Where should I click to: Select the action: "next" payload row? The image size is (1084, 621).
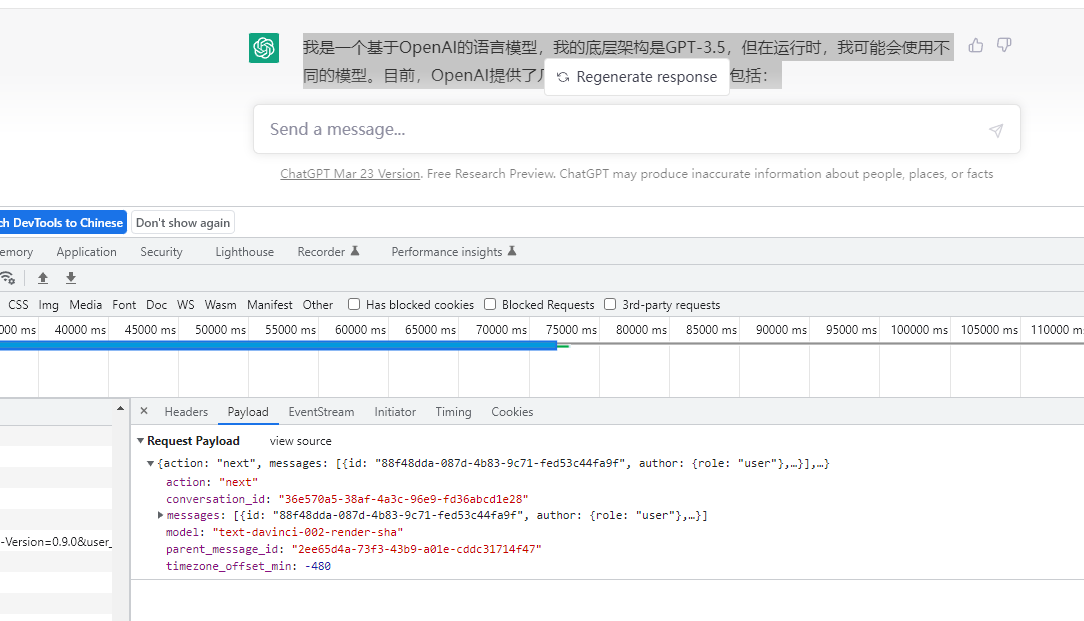pos(212,482)
